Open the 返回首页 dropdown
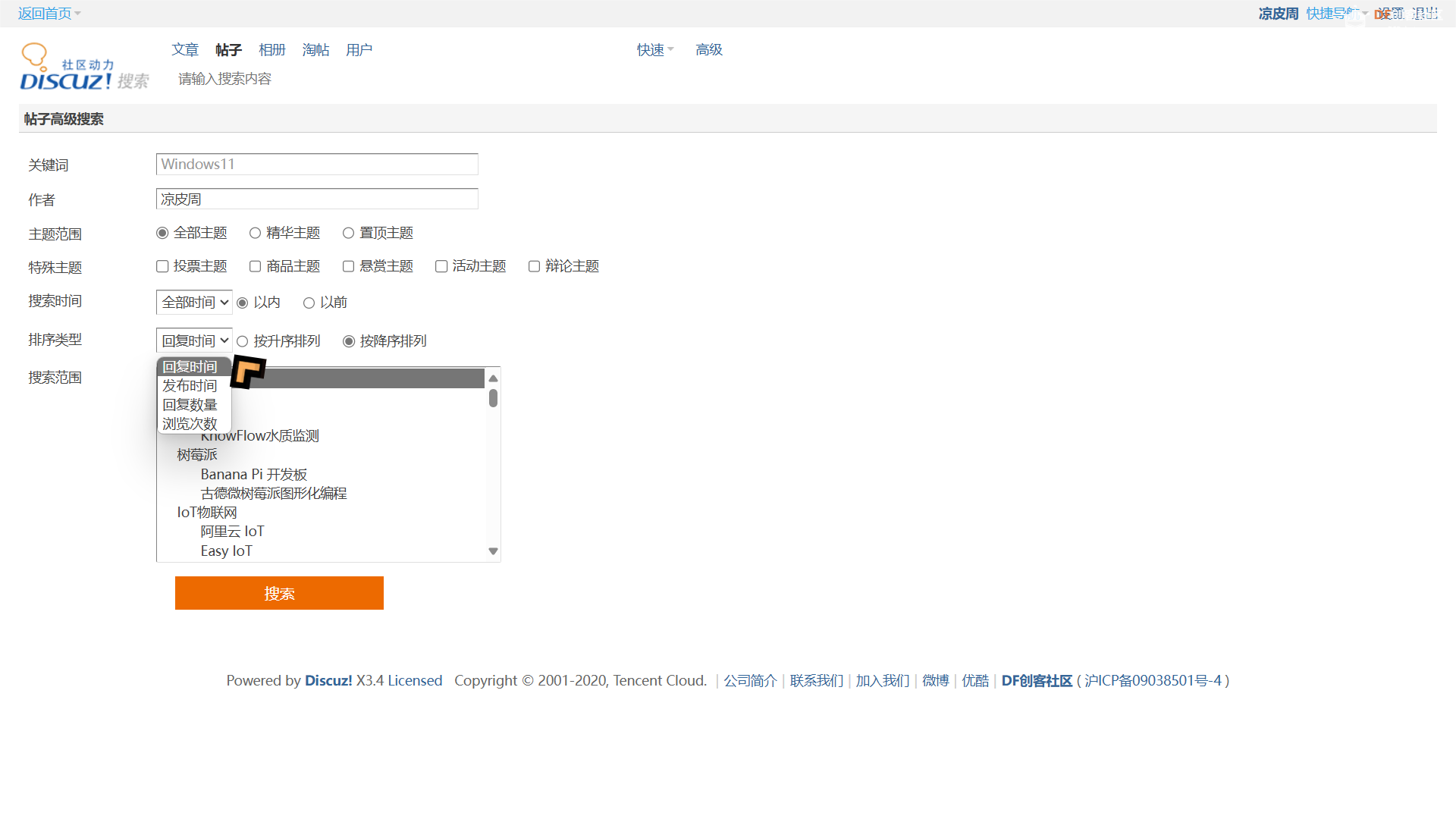The image size is (1456, 819). pos(49,14)
